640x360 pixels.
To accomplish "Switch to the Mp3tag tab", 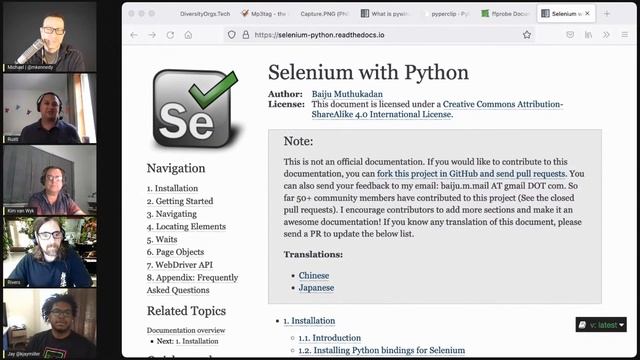I will tap(264, 13).
